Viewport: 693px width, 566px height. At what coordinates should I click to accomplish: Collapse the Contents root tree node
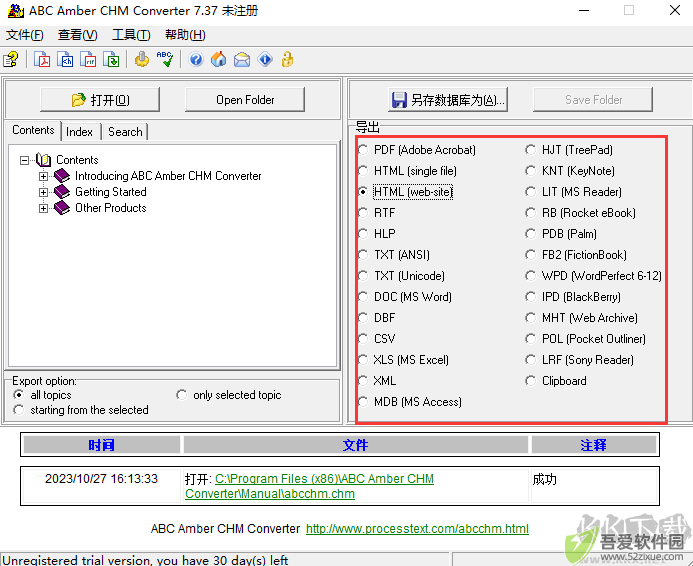click(24, 160)
